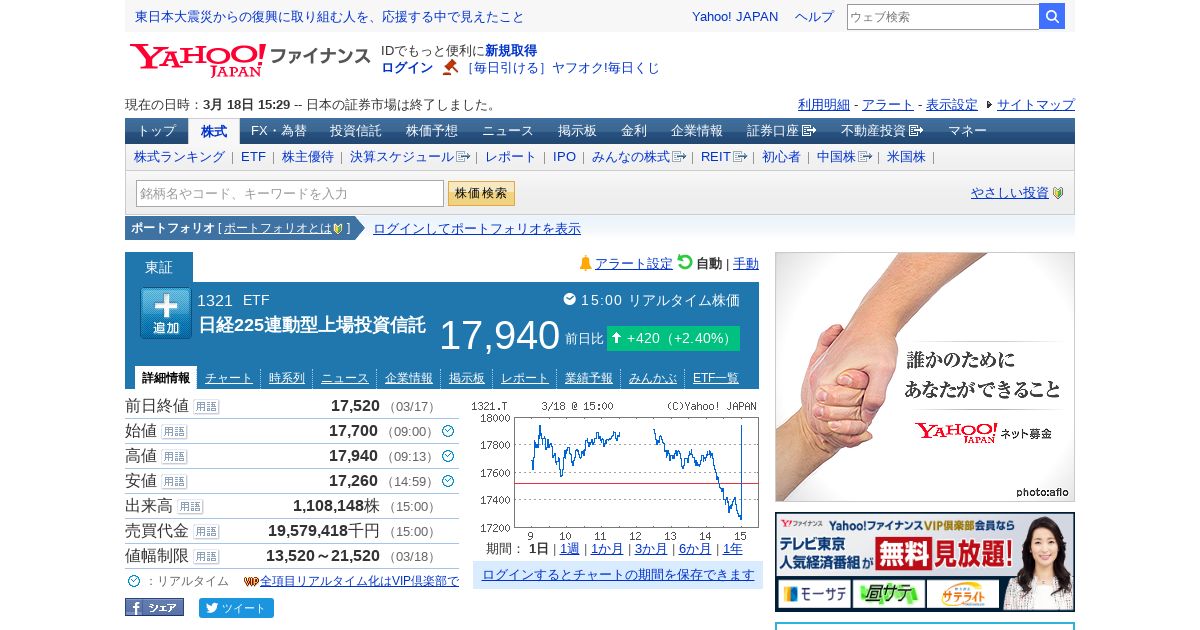Click the ネット募金 handshake advertisement
Viewport: 1200px width, 630px height.
pyautogui.click(x=925, y=377)
